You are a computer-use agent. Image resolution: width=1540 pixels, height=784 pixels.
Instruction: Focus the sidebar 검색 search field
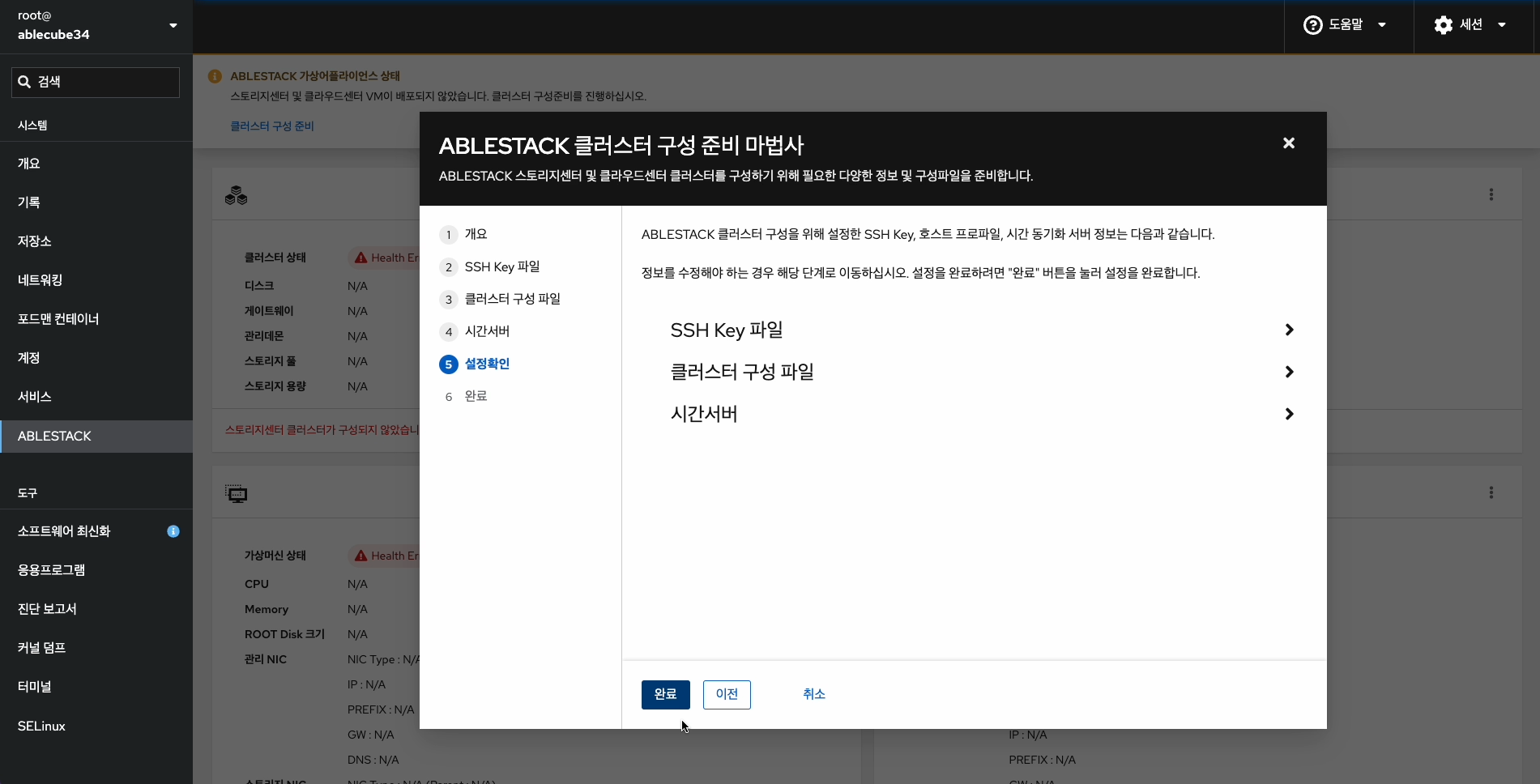click(x=96, y=83)
